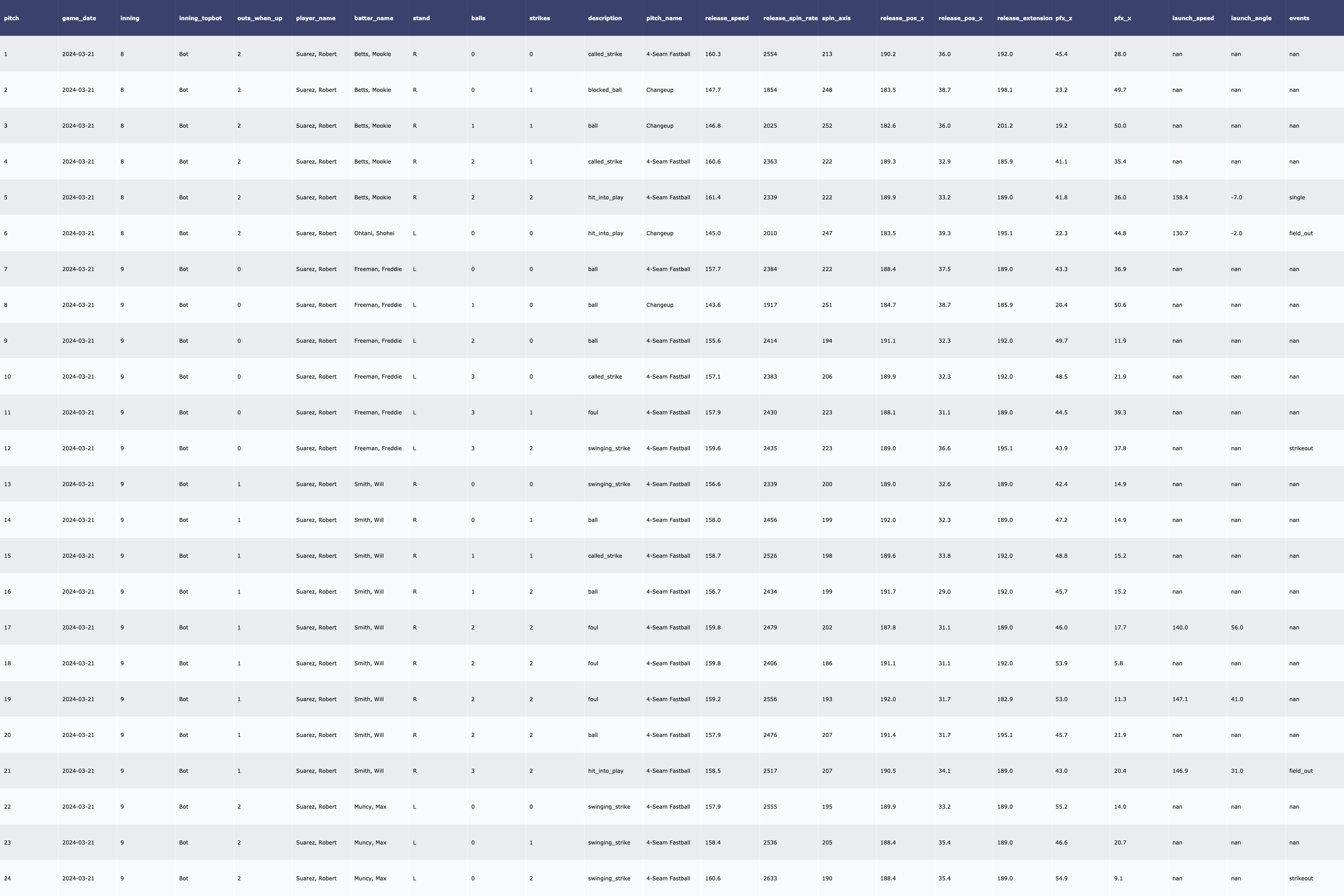1344x896 pixels.
Task: Click the launch angle 56.0 cell
Action: 1236,628
